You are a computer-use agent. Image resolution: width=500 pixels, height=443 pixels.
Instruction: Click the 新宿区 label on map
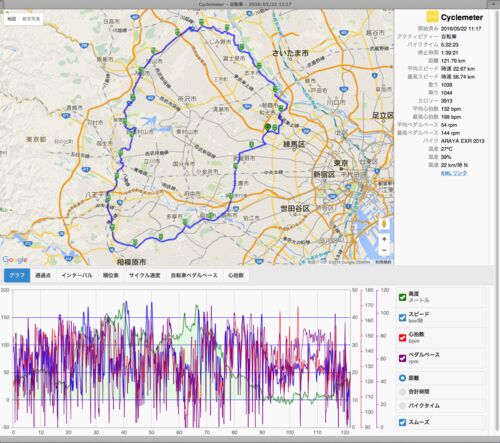coord(324,175)
